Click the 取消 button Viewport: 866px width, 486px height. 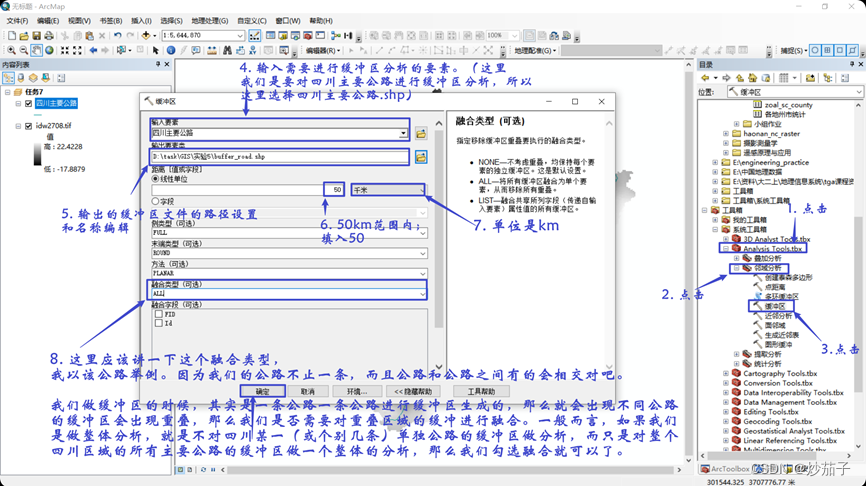[x=308, y=391]
